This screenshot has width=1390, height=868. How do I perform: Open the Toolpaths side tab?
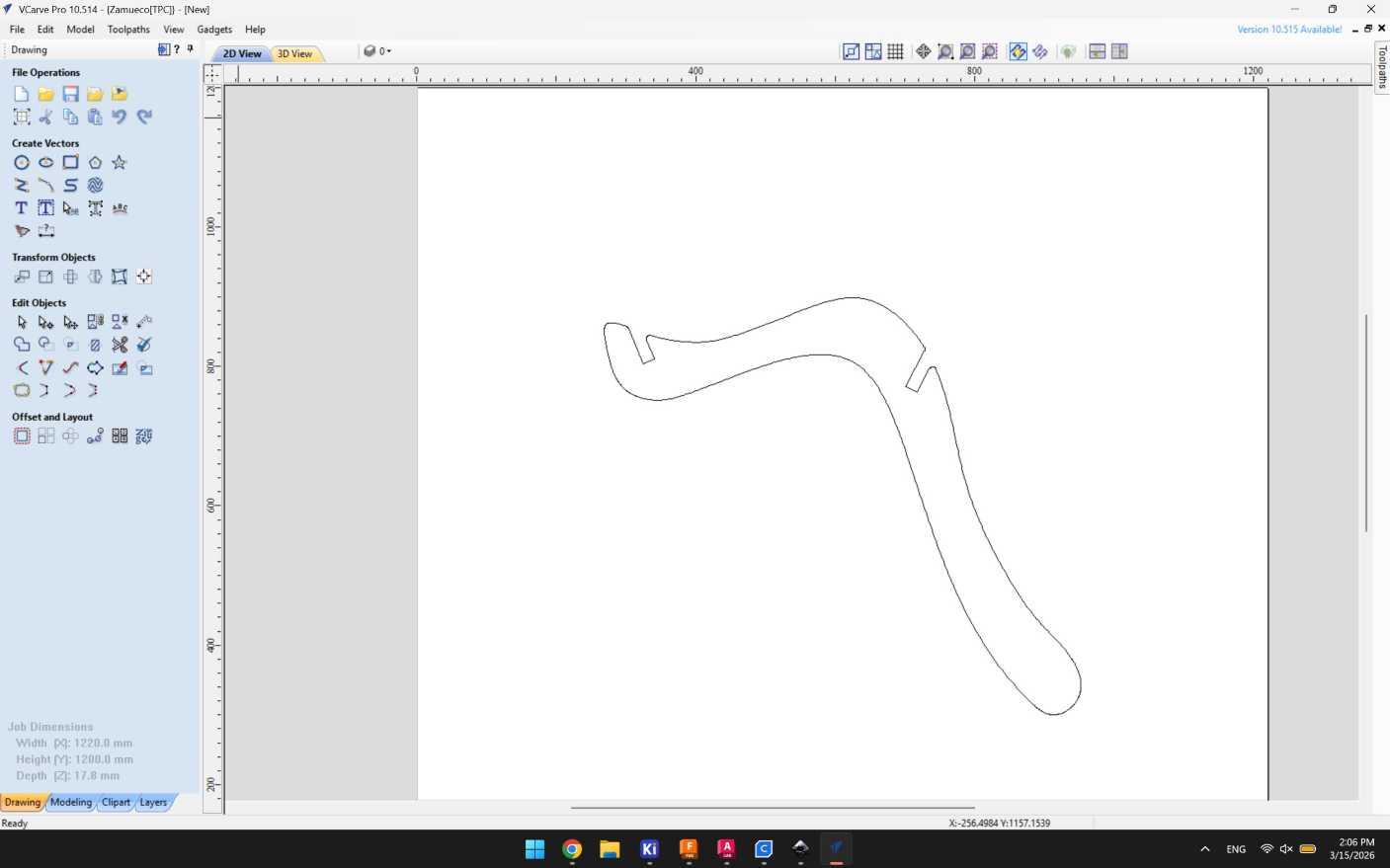tap(1382, 67)
